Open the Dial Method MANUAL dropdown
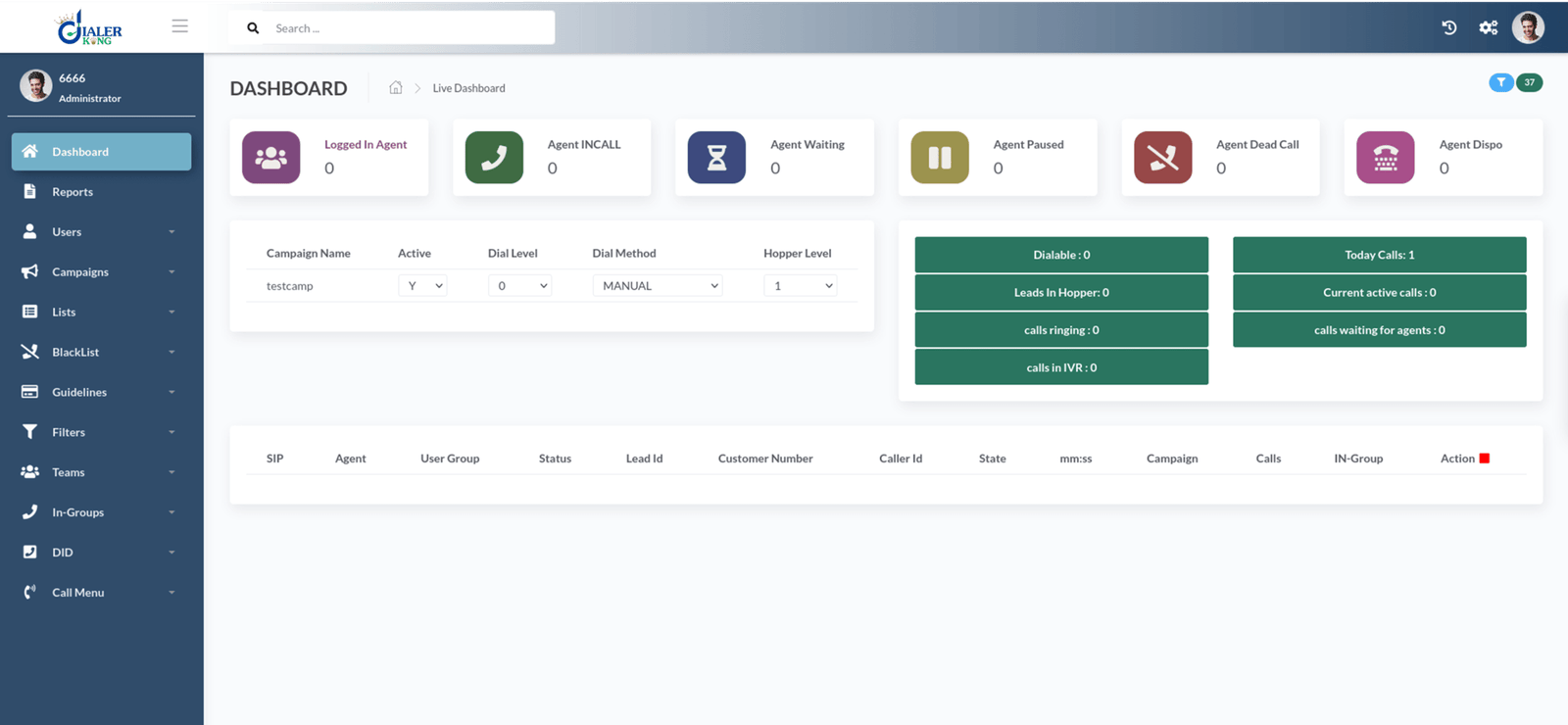Screen dimensions: 1568x725 click(x=658, y=286)
